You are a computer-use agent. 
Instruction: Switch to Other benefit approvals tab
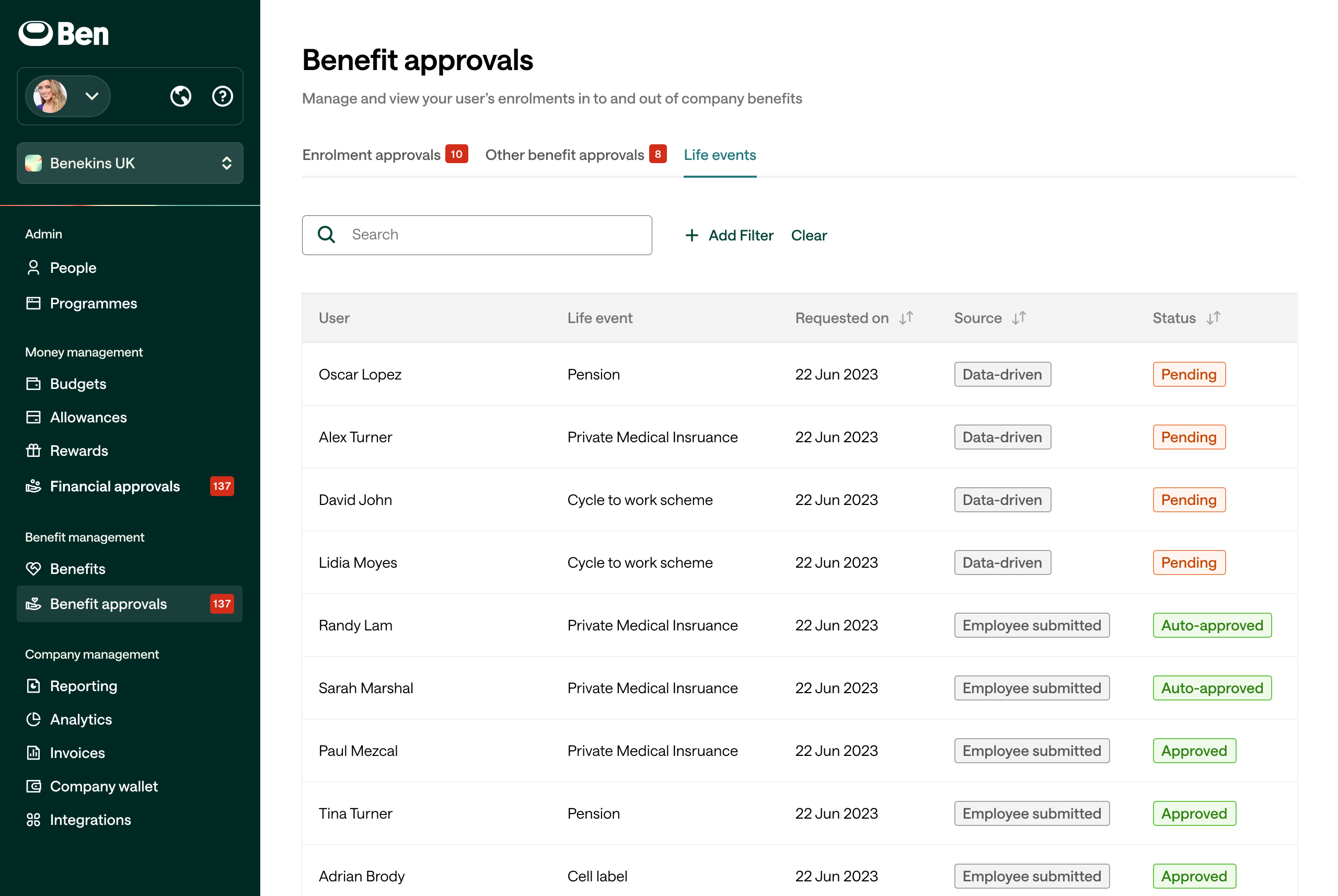576,155
